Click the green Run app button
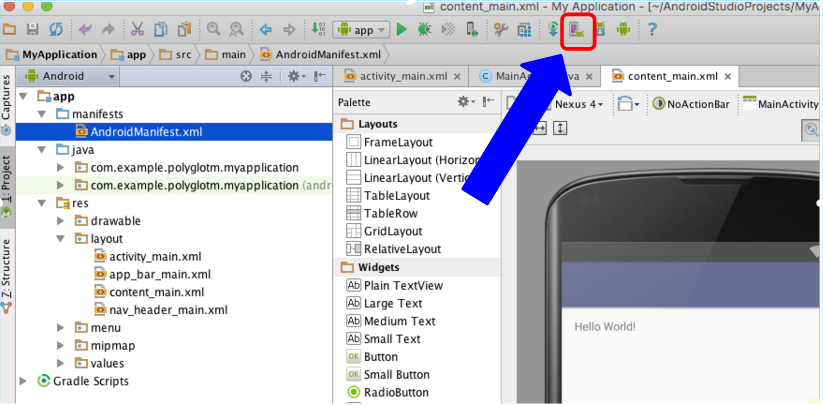This screenshot has height=405, width=823. 402,29
